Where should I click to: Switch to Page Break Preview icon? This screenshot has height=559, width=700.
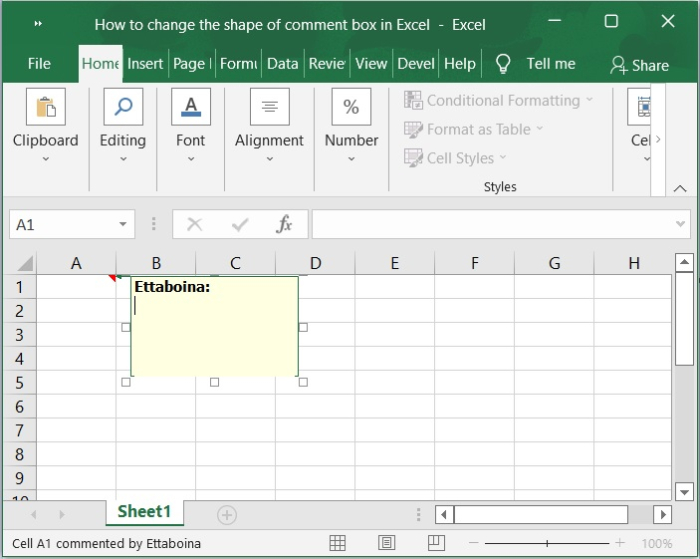436,543
